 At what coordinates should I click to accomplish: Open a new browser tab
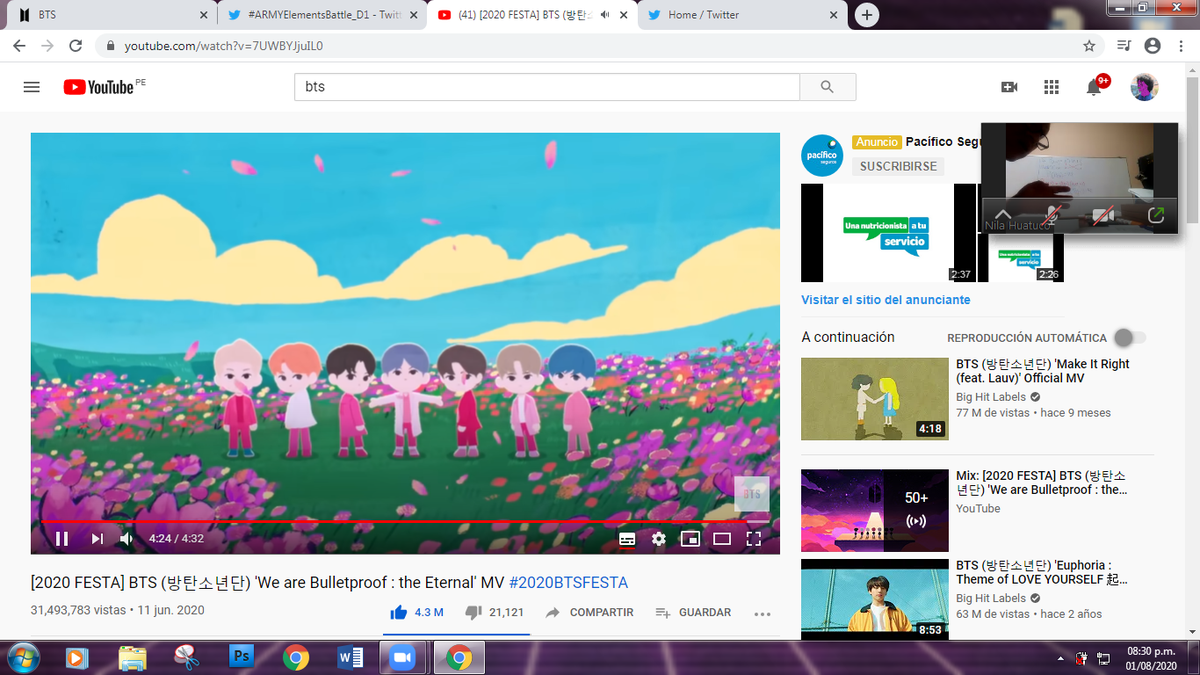pos(866,14)
